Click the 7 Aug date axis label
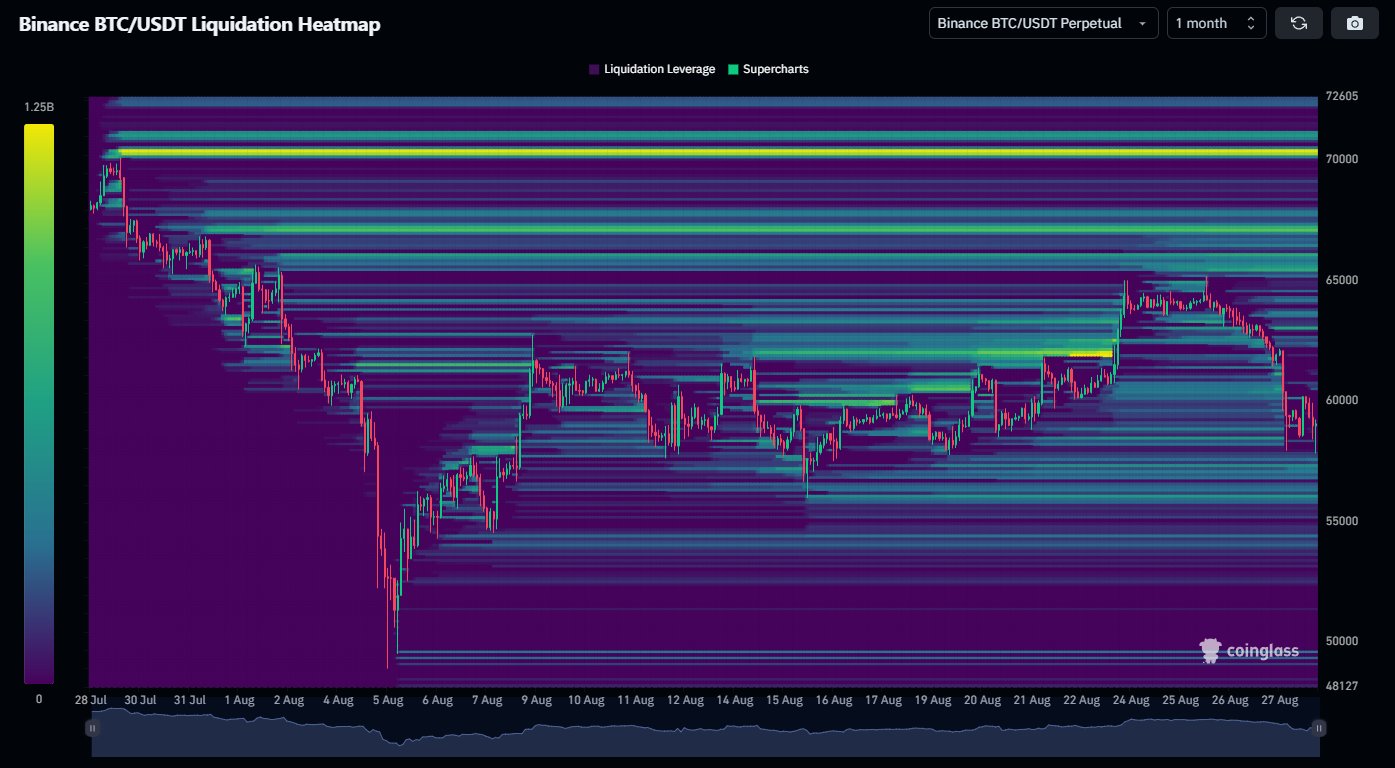 486,700
